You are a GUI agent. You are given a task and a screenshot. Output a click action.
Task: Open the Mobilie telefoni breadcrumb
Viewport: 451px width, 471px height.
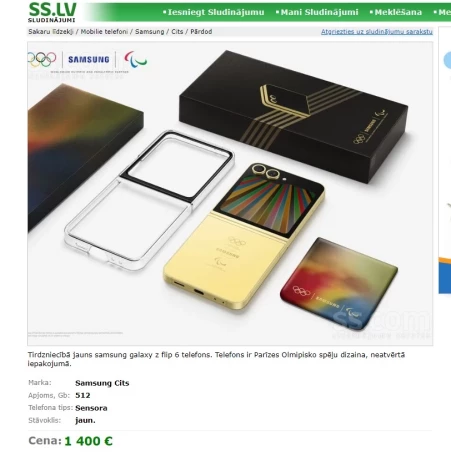104,32
